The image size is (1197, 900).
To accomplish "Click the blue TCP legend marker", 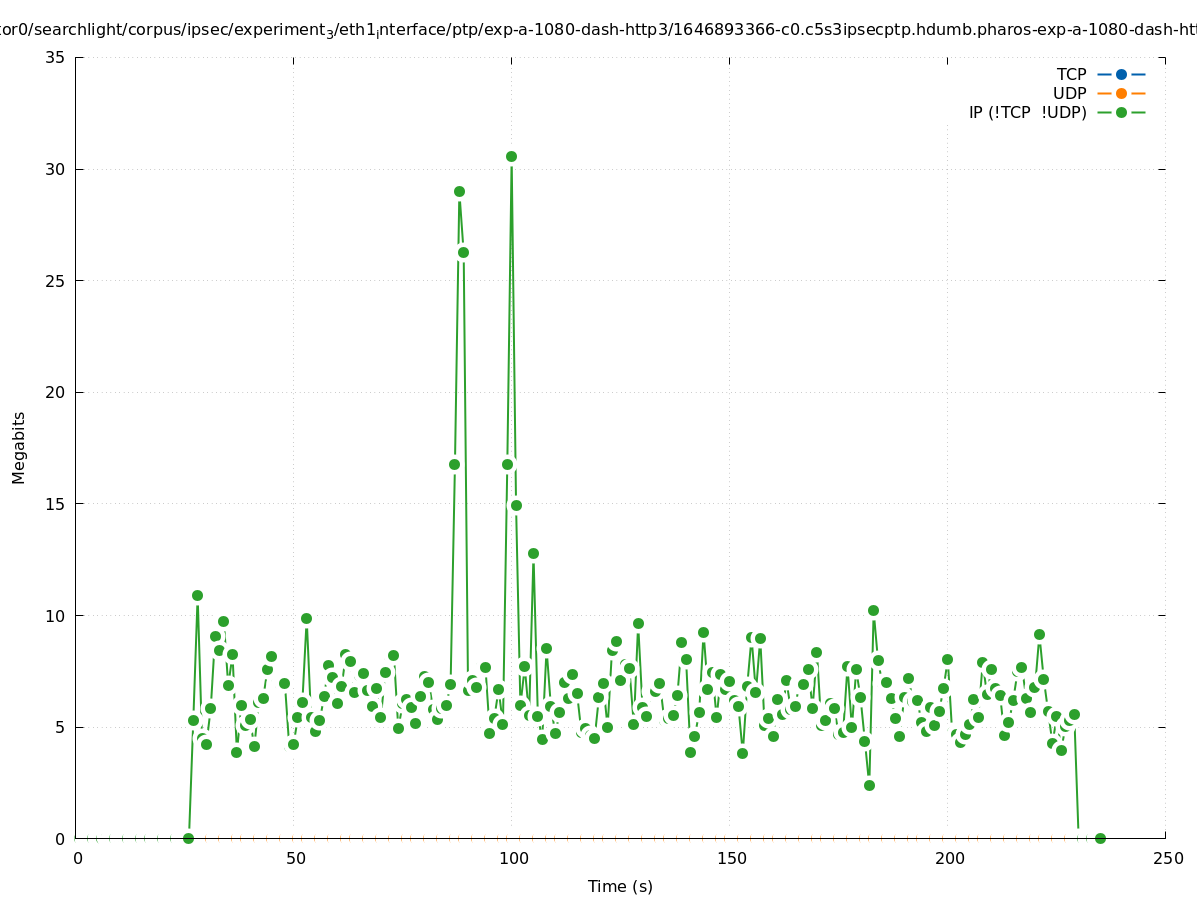I will (x=1121, y=74).
